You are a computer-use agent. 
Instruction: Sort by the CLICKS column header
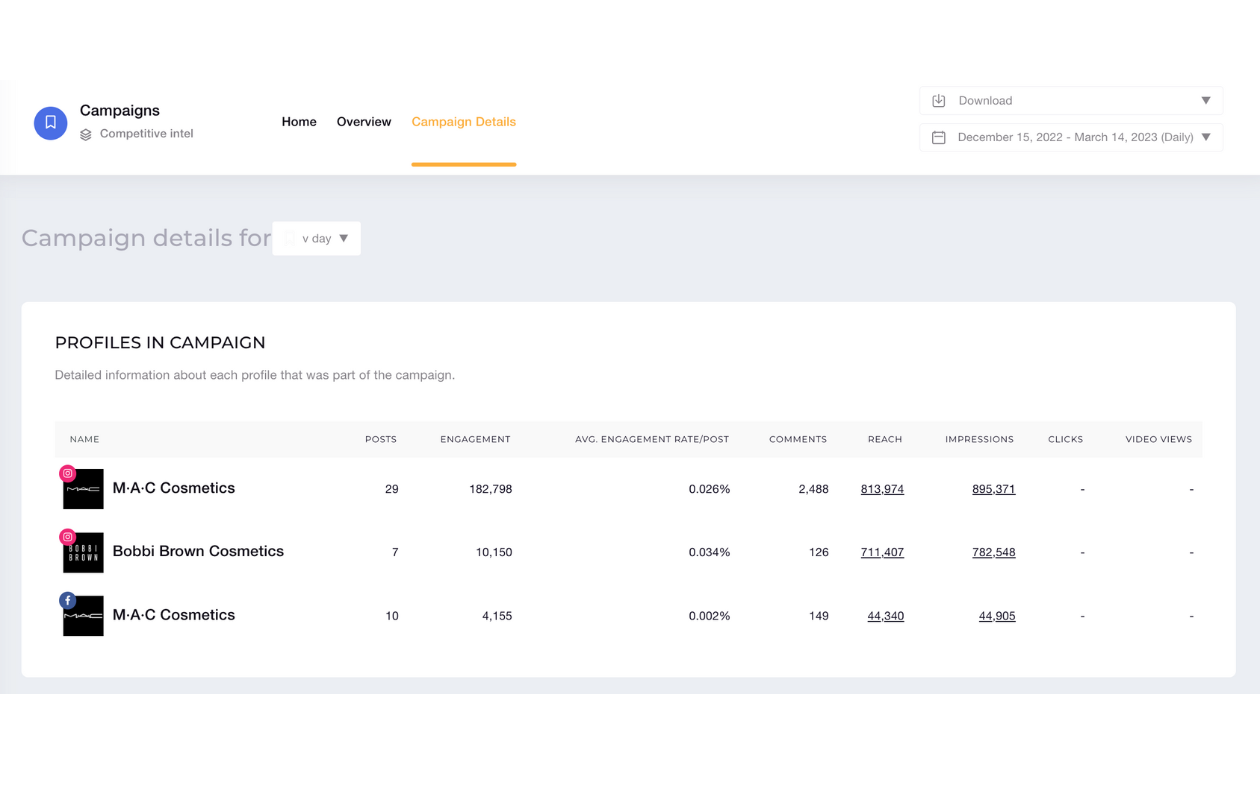point(1065,439)
